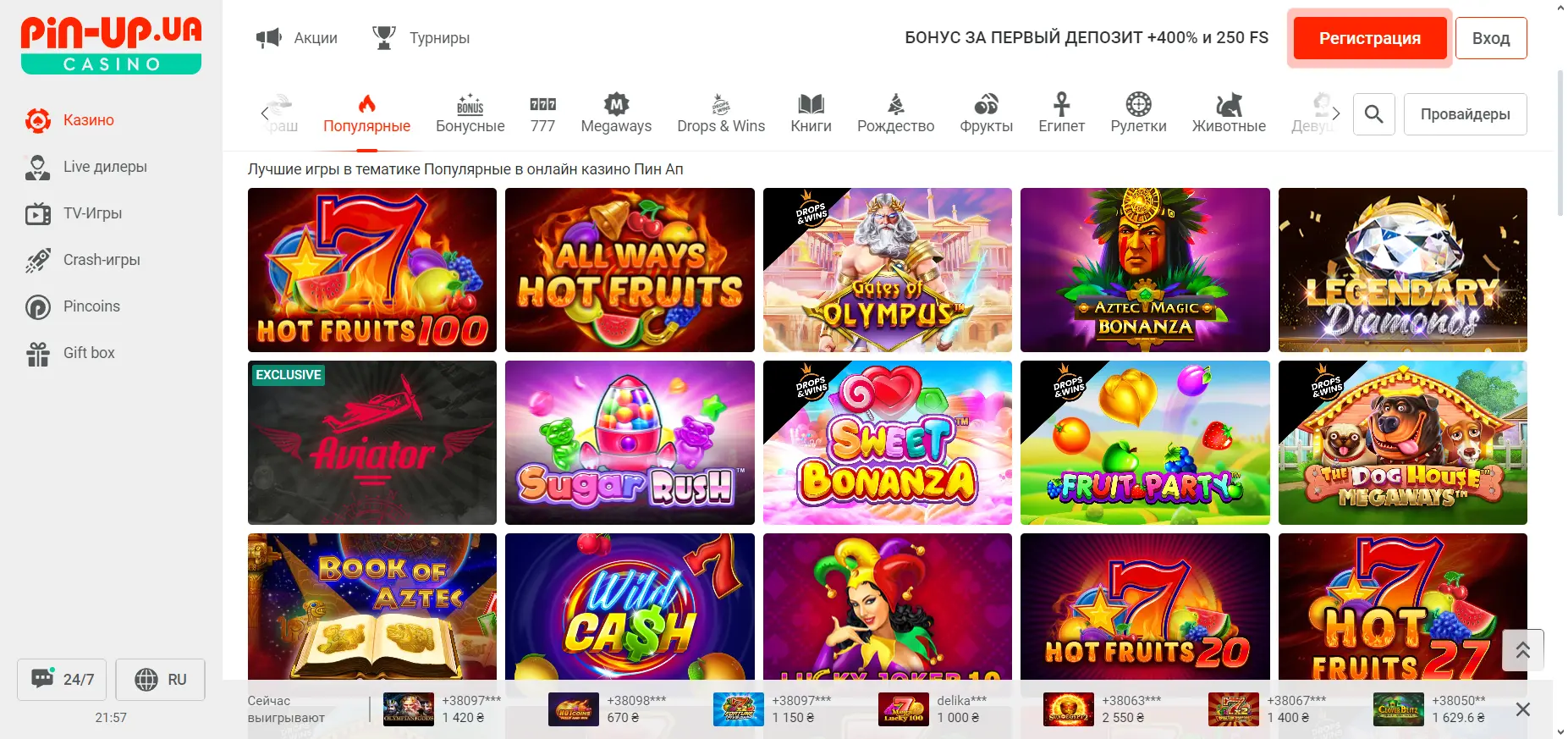This screenshot has width=1568, height=739.
Task: Open the 24/7 support chat
Action: 62,679
